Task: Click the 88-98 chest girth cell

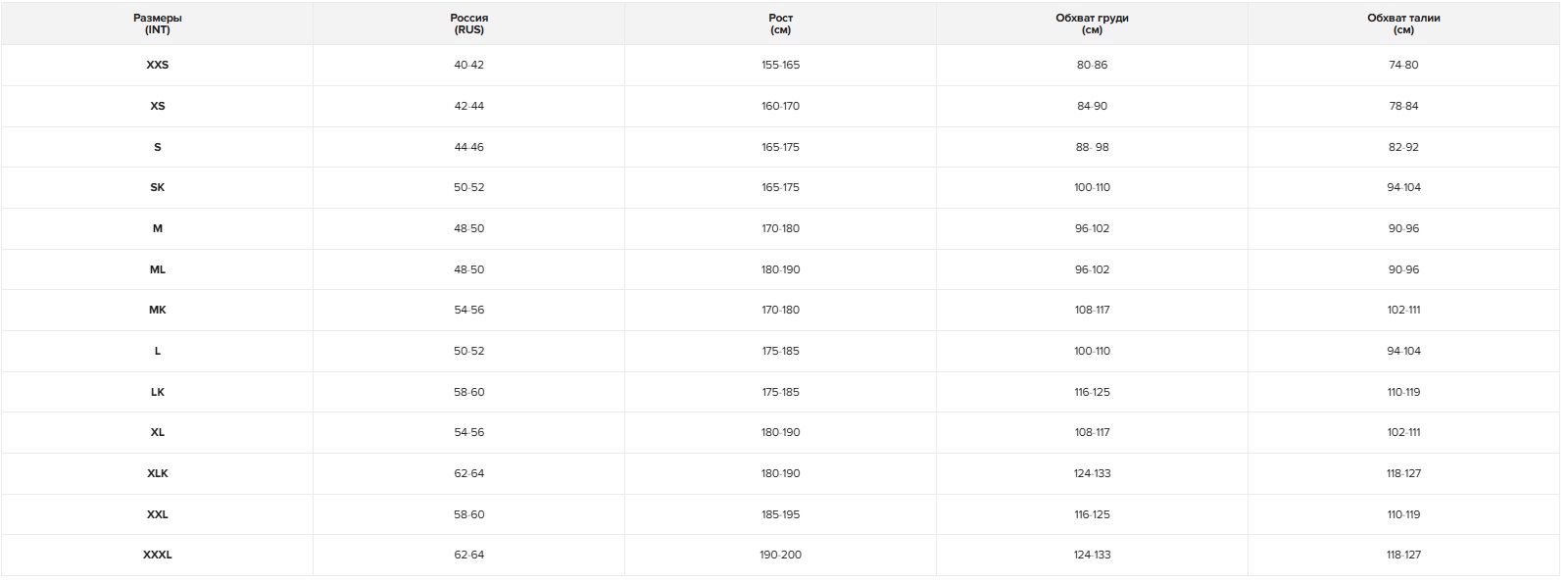Action: pyautogui.click(x=1092, y=147)
